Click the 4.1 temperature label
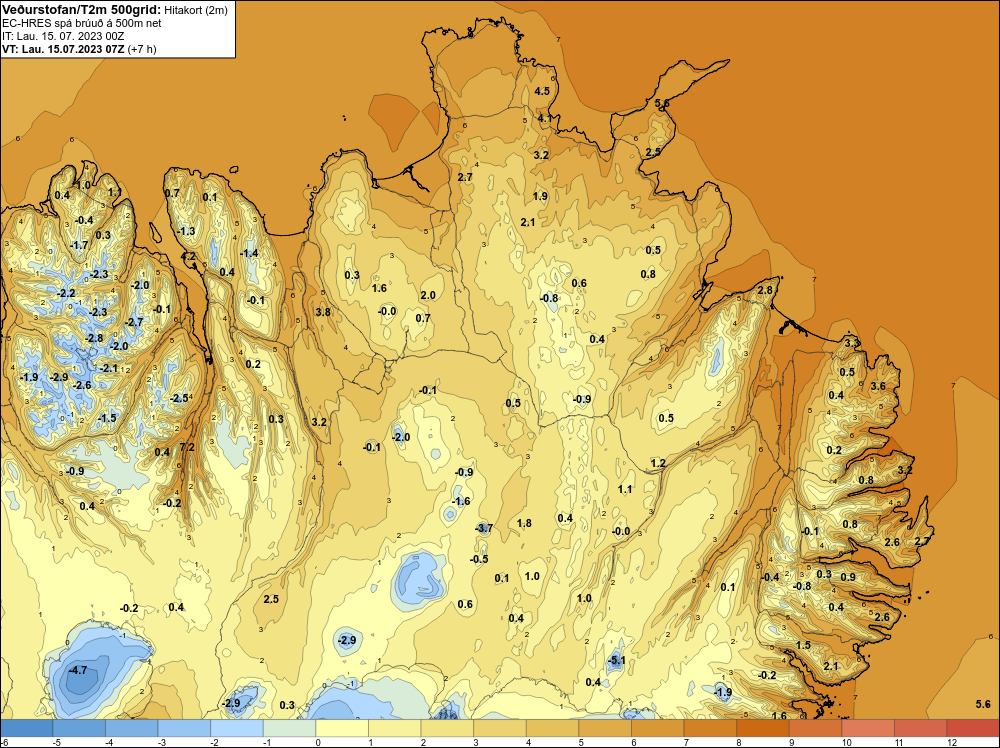The height and width of the screenshot is (748, 1000). (x=545, y=118)
